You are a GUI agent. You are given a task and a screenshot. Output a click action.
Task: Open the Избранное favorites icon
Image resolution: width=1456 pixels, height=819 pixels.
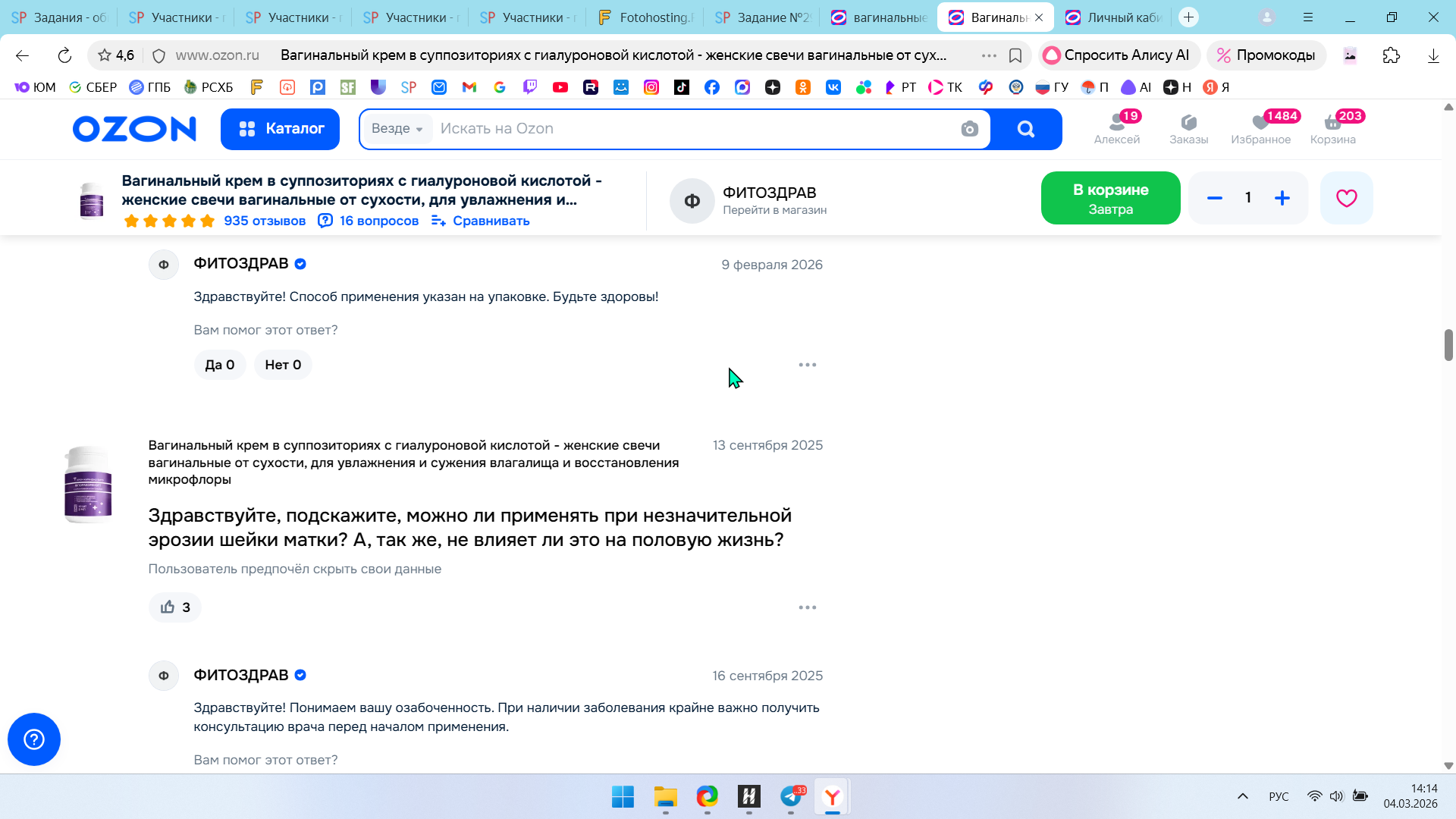pyautogui.click(x=1260, y=127)
